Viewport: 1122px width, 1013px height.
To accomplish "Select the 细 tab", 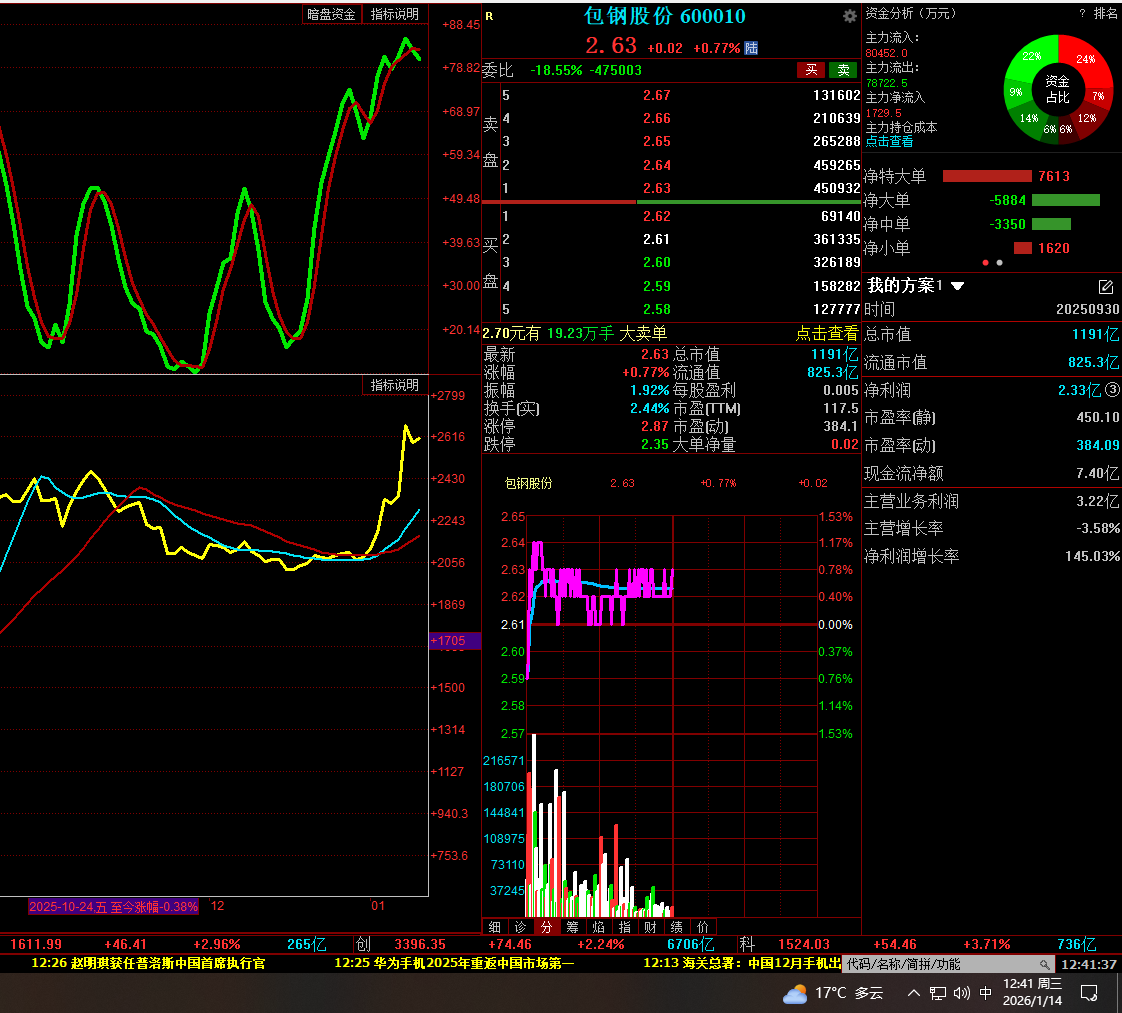I will pos(494,927).
